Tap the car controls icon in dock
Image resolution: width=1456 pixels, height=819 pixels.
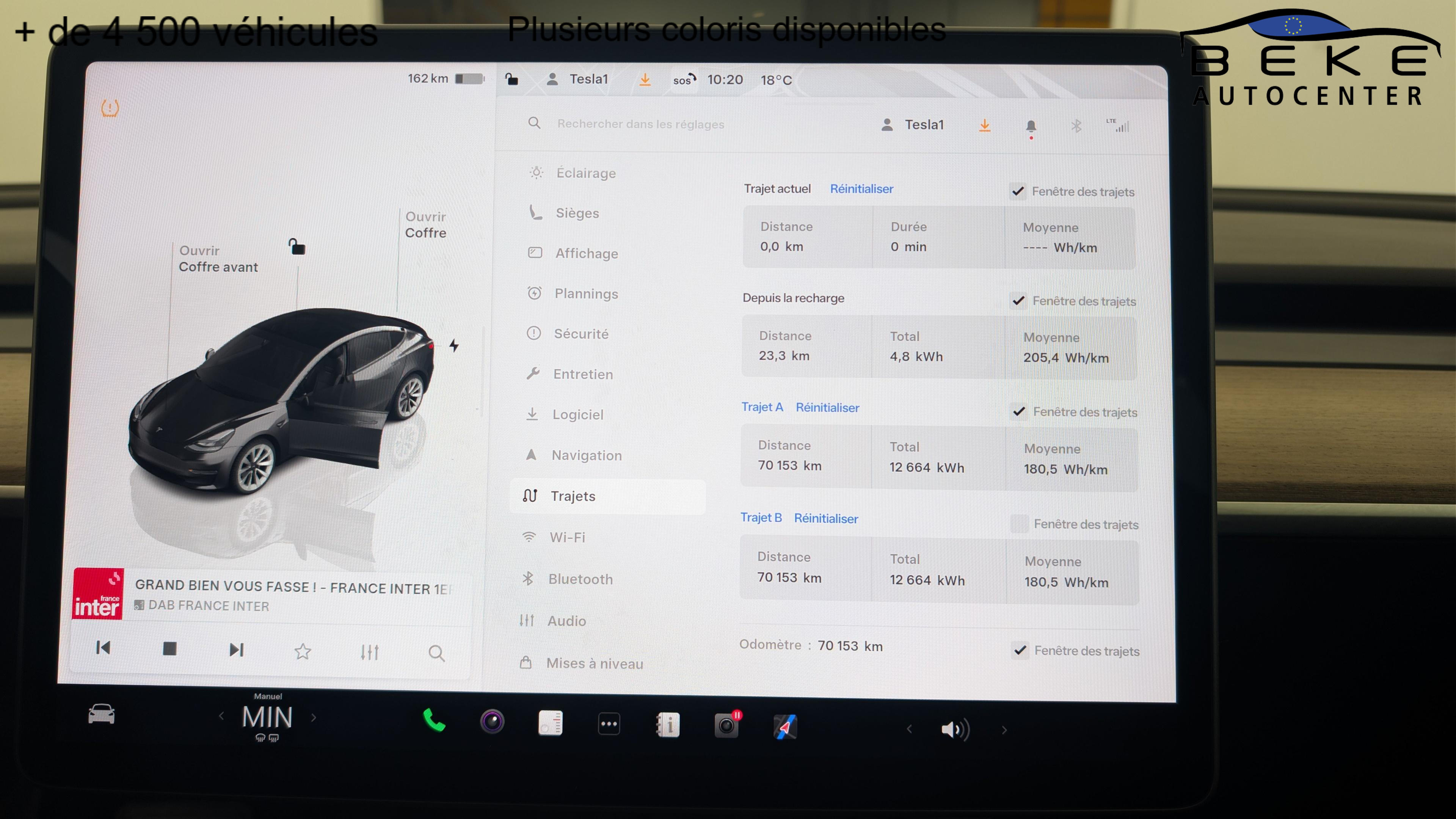[102, 714]
